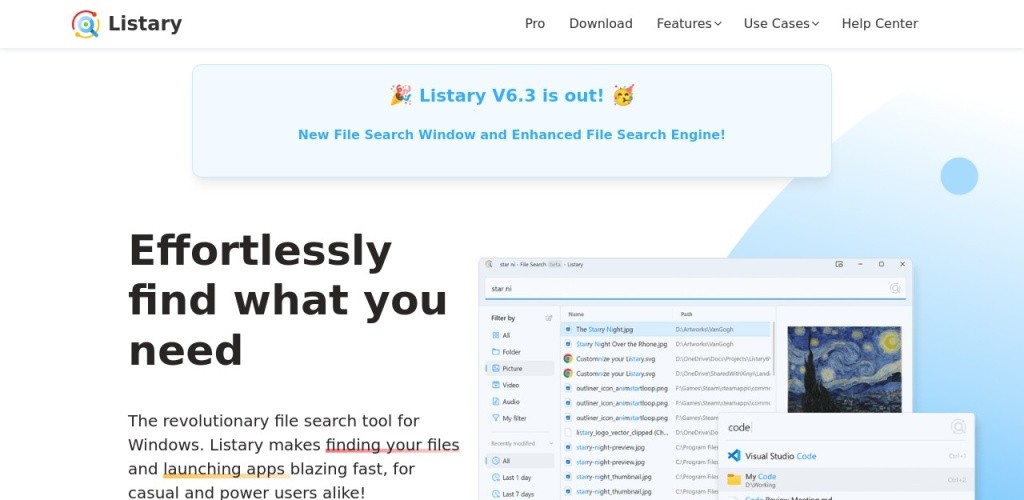Click the Listary logo icon in header
Image resolution: width=1024 pixels, height=500 pixels.
[x=86, y=24]
